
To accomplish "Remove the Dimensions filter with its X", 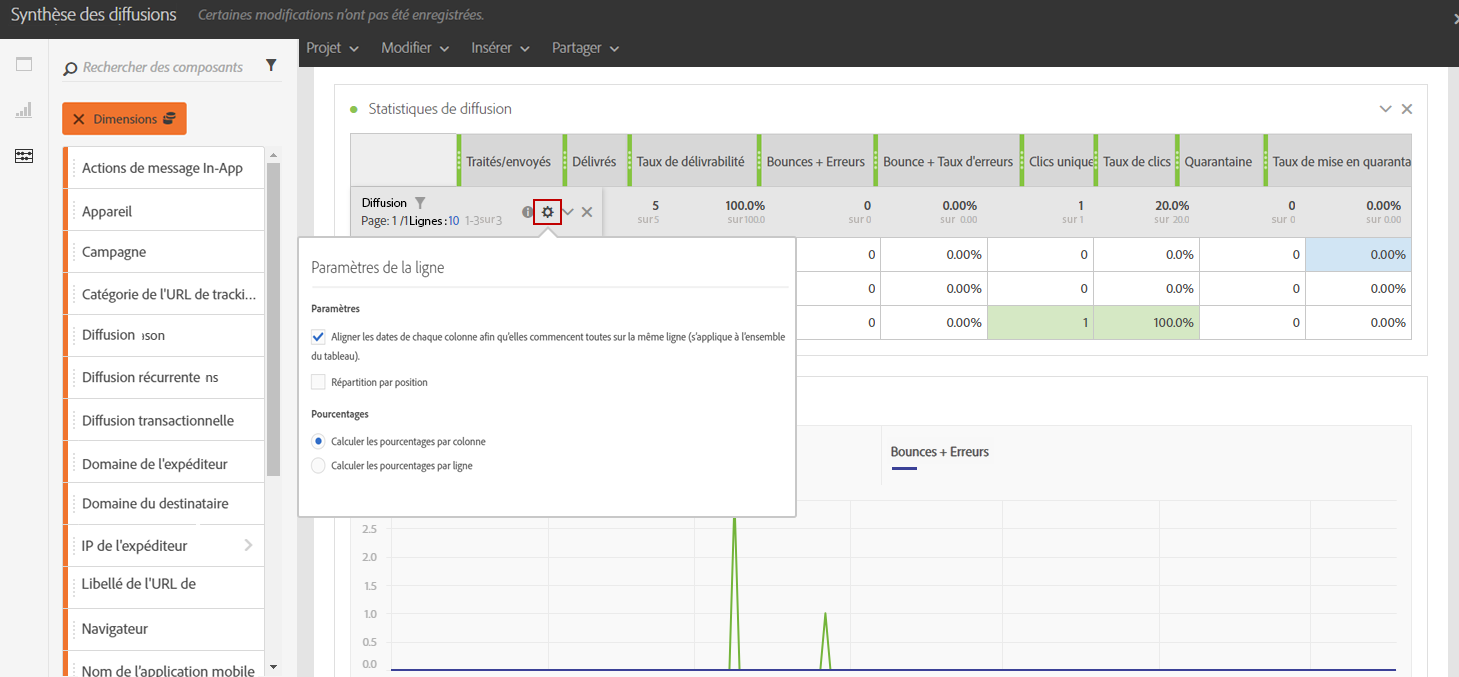I will tap(79, 119).
